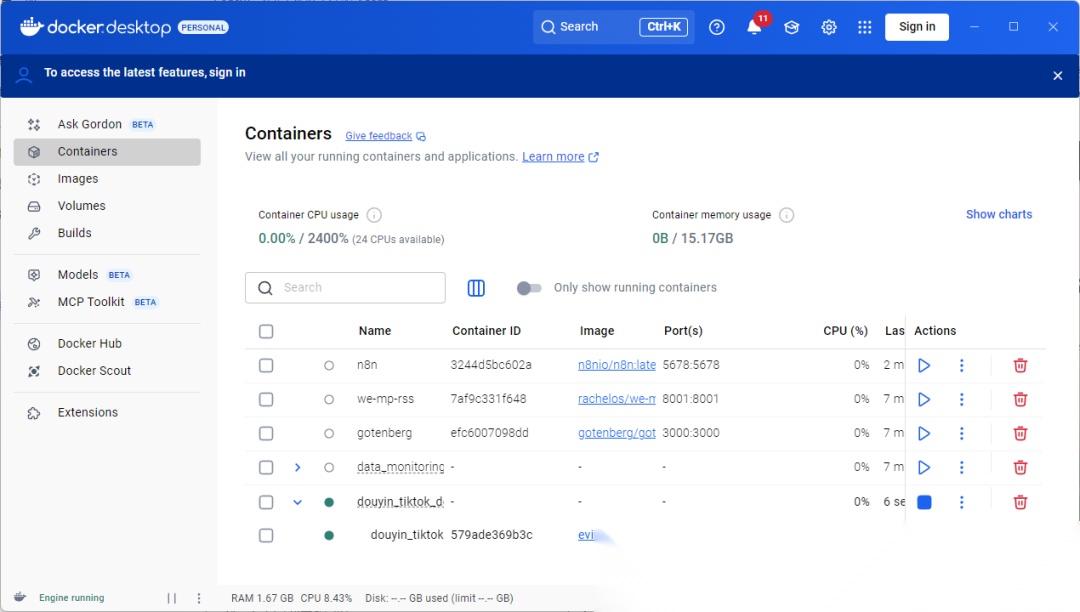
Task: Delete the douyin_tiktok_d stack
Action: (x=1020, y=502)
